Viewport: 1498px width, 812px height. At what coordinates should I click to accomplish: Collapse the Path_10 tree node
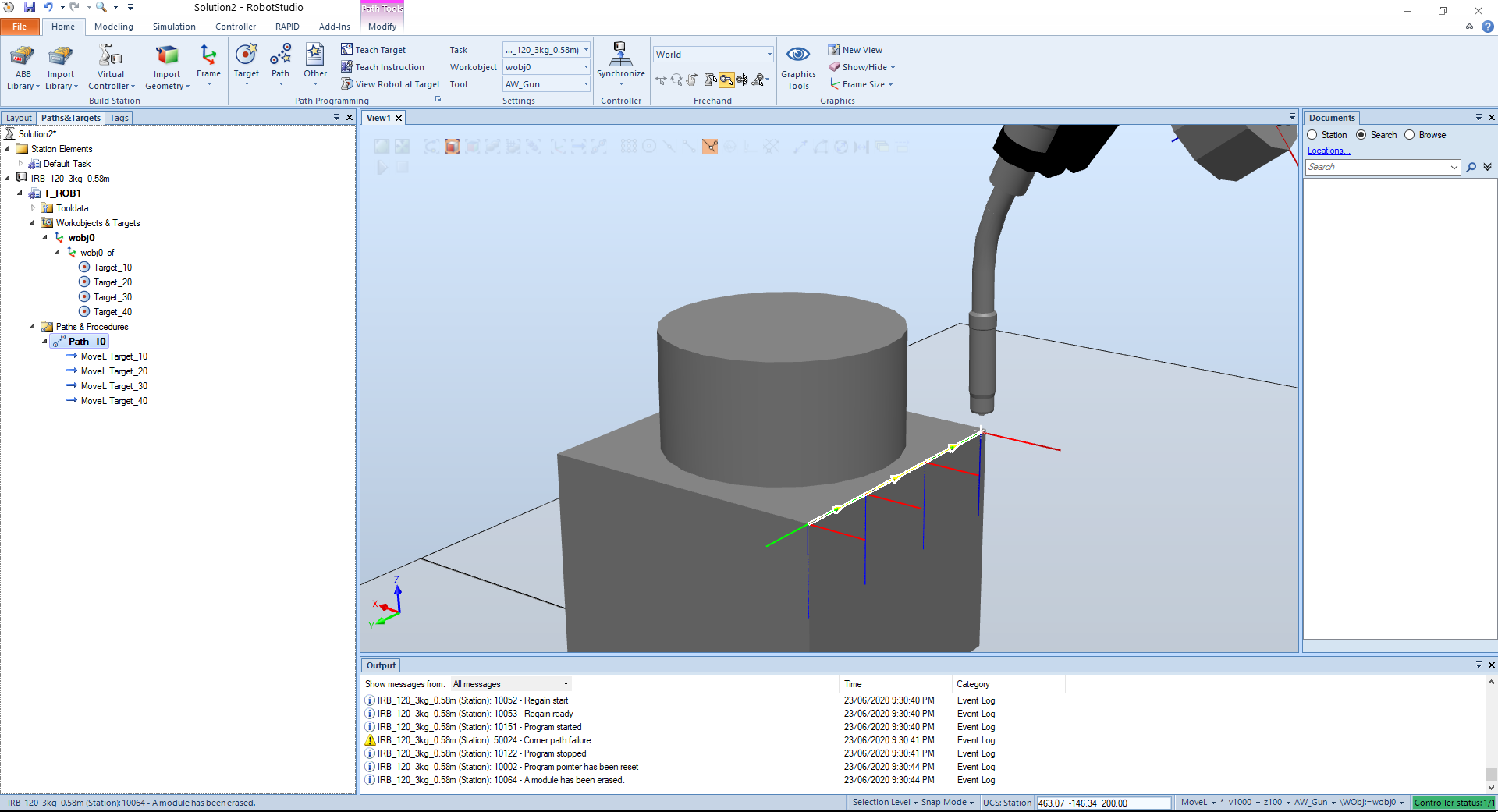tap(44, 342)
